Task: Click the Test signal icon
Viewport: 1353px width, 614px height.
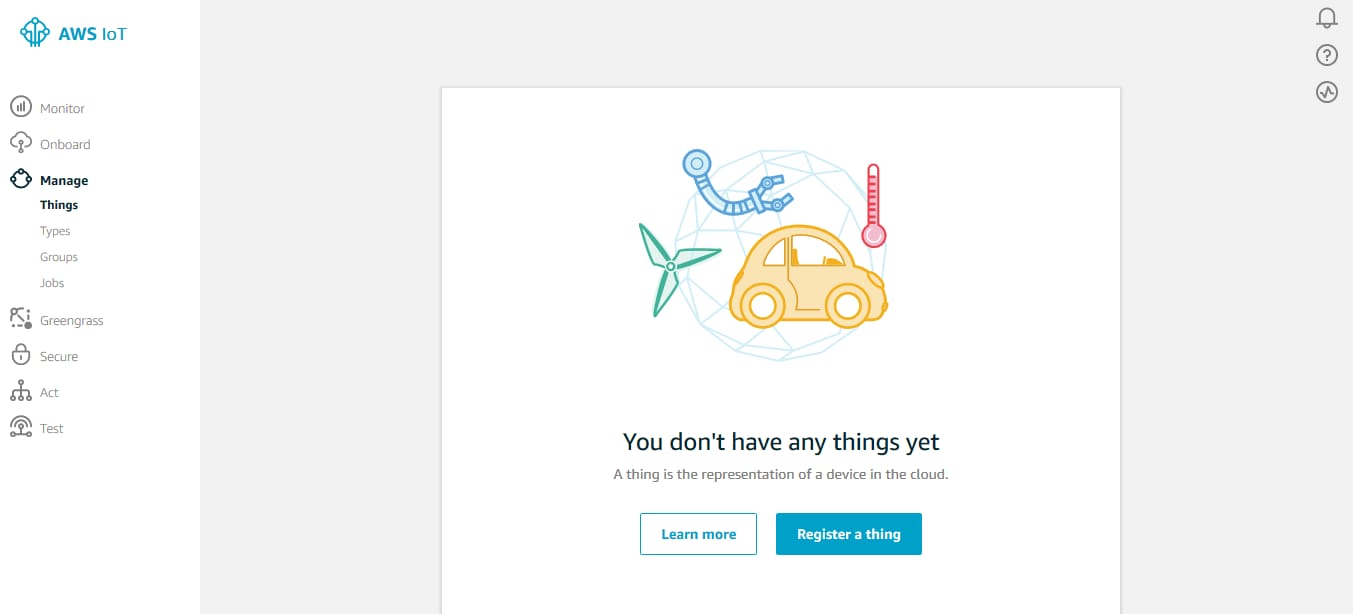Action: (21, 427)
